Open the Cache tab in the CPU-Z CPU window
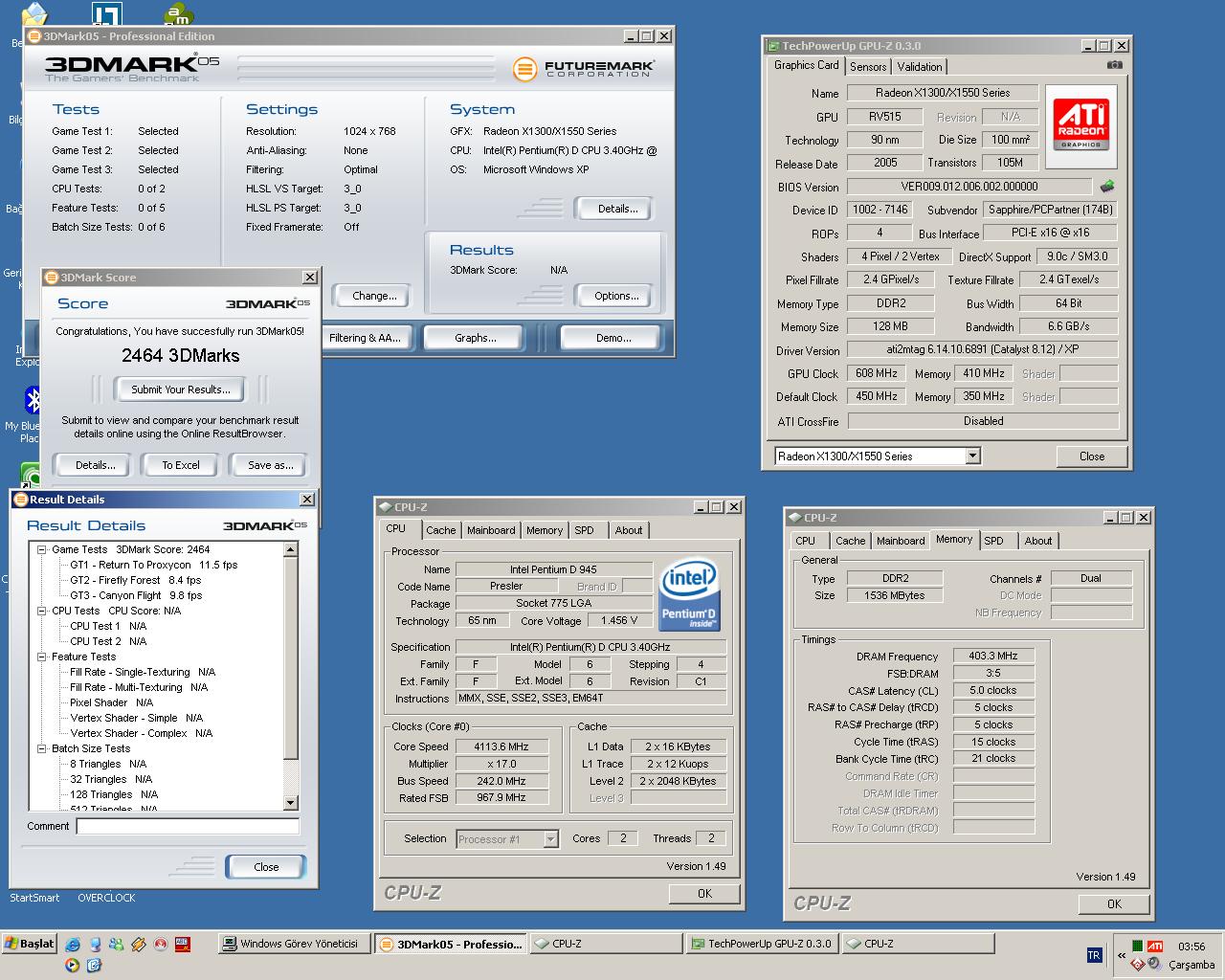The image size is (1225, 980). [x=441, y=530]
